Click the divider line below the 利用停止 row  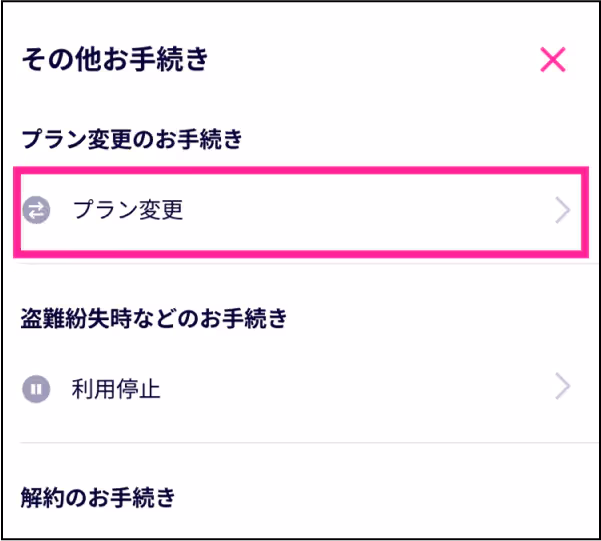pos(300,442)
